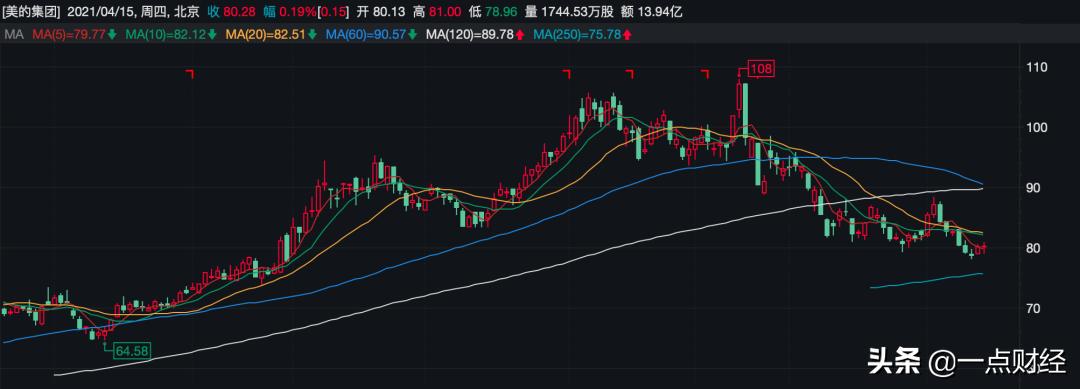Click the 108 peak price label
Image resolution: width=1080 pixels, height=389 pixels.
click(x=761, y=68)
